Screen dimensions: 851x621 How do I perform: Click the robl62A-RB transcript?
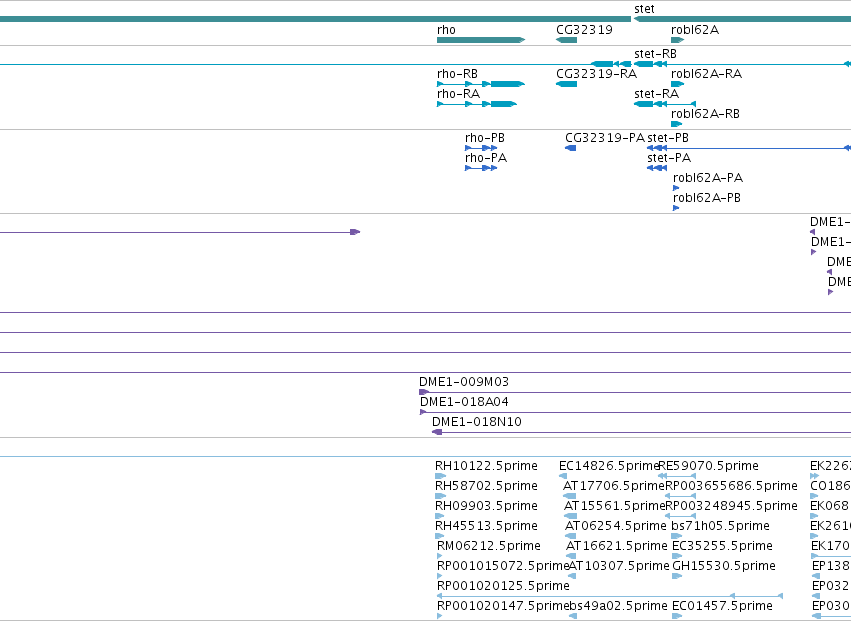click(676, 124)
